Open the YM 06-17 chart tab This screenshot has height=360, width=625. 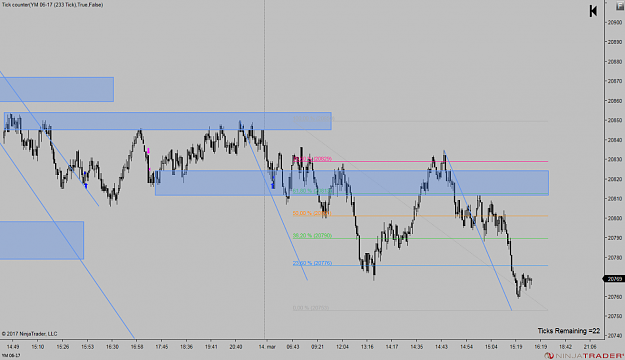11,355
